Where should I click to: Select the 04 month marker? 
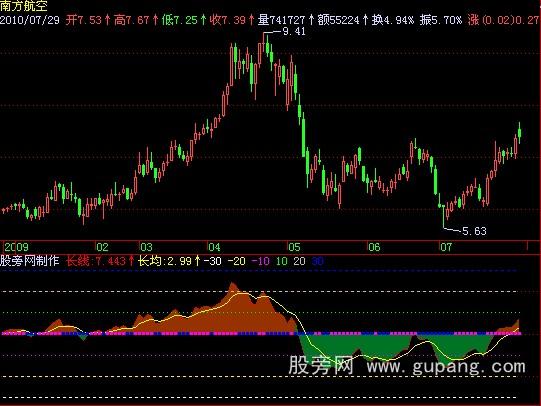(214, 247)
